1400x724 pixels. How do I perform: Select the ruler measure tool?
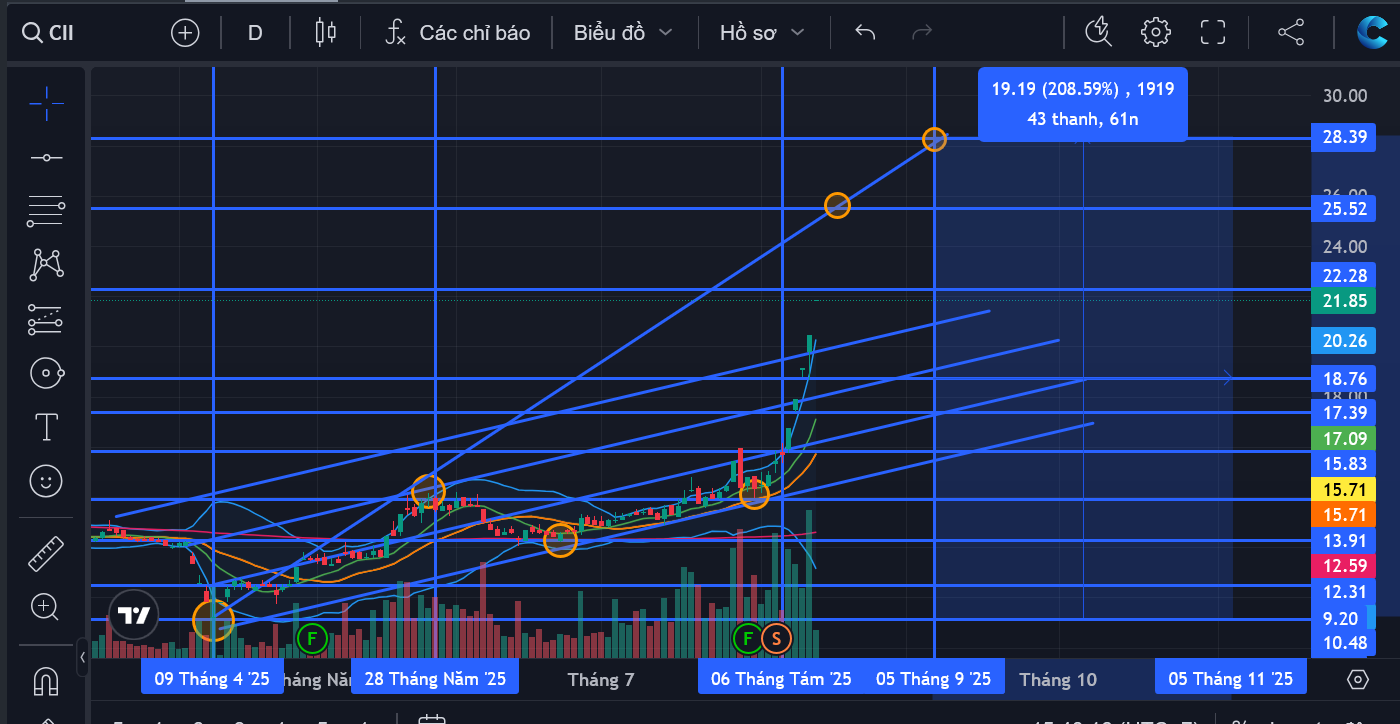pyautogui.click(x=46, y=553)
